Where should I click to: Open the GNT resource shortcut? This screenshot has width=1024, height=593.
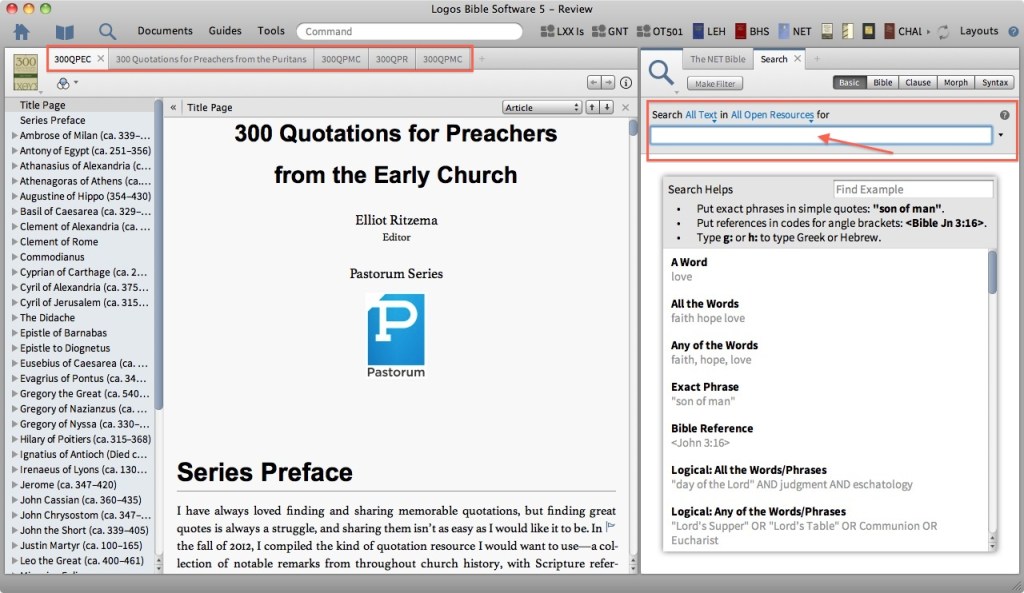(x=610, y=31)
